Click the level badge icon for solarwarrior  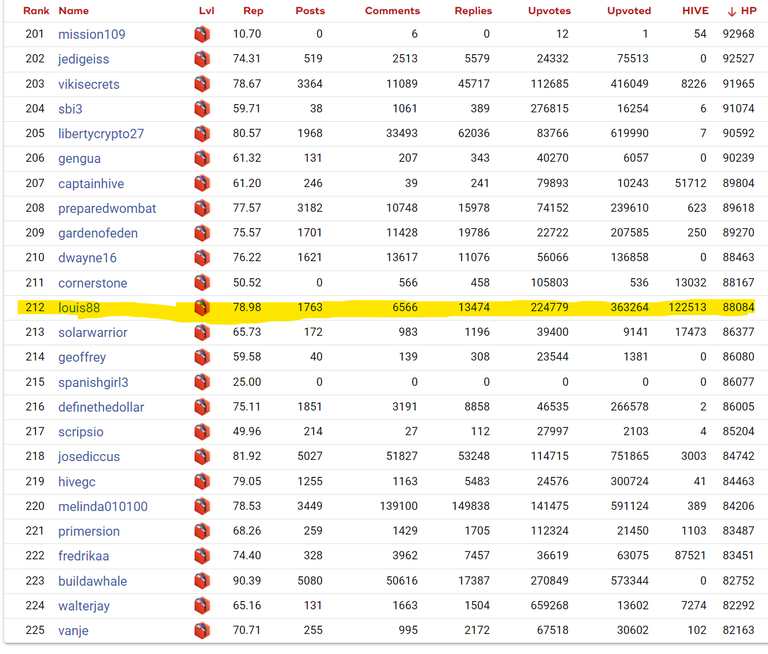pos(202,333)
